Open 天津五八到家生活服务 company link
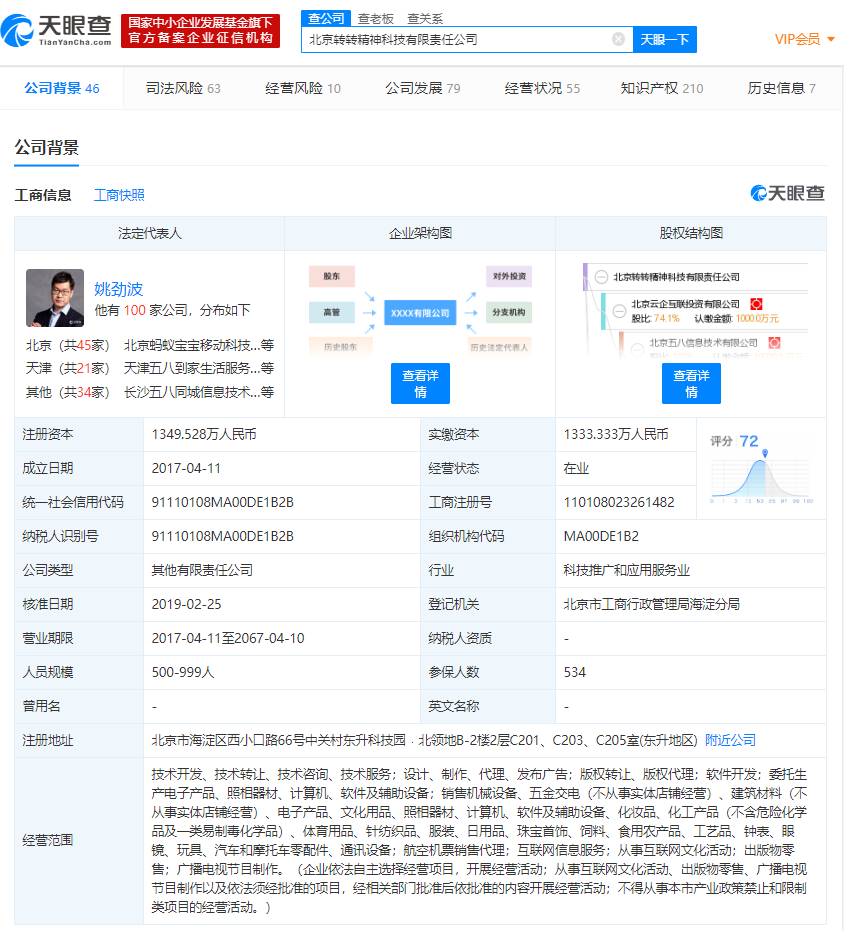 pyautogui.click(x=198, y=368)
